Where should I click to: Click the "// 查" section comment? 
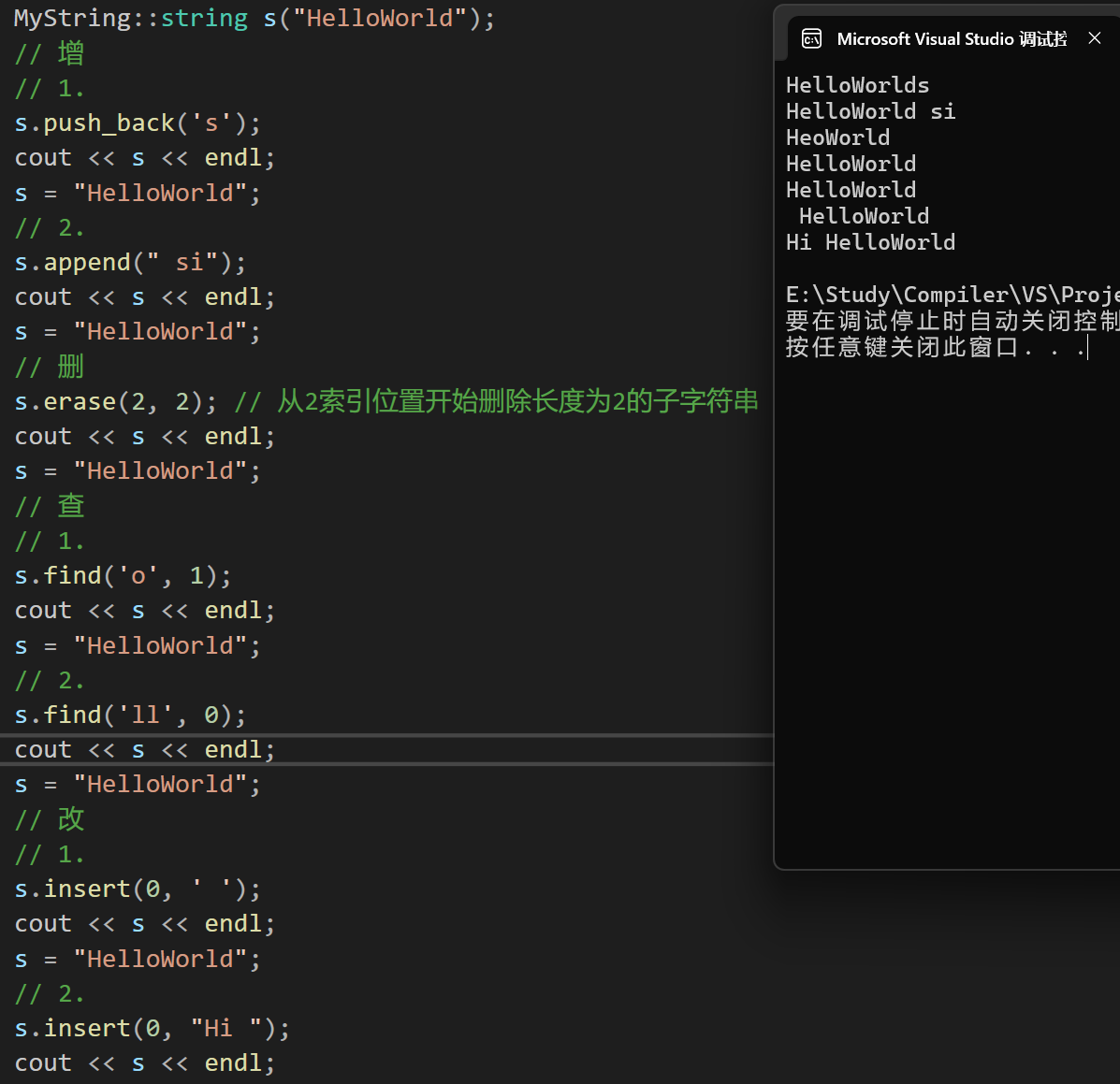[50, 506]
